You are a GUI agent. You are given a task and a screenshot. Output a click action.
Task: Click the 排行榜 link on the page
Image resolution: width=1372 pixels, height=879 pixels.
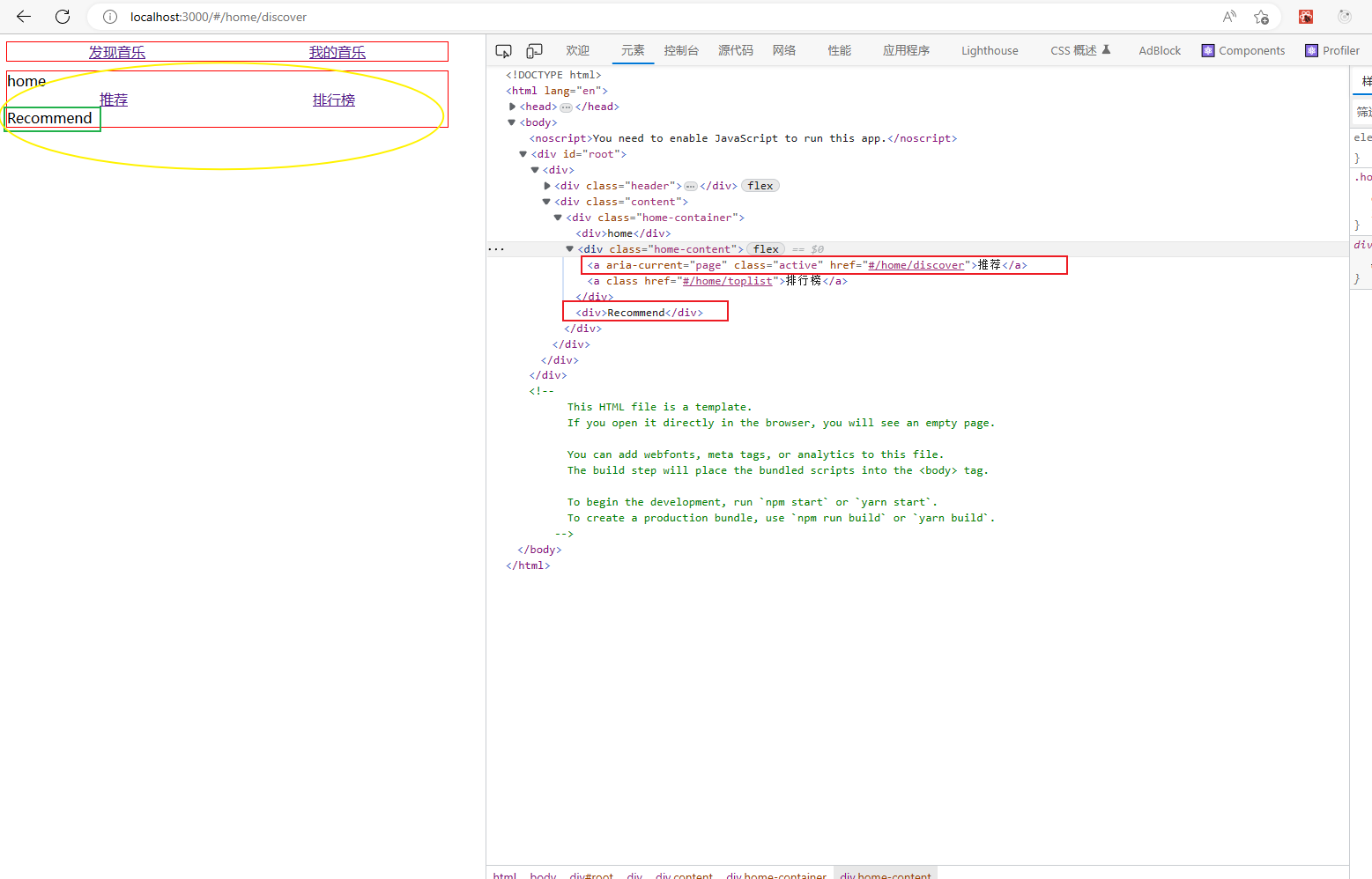pos(334,100)
